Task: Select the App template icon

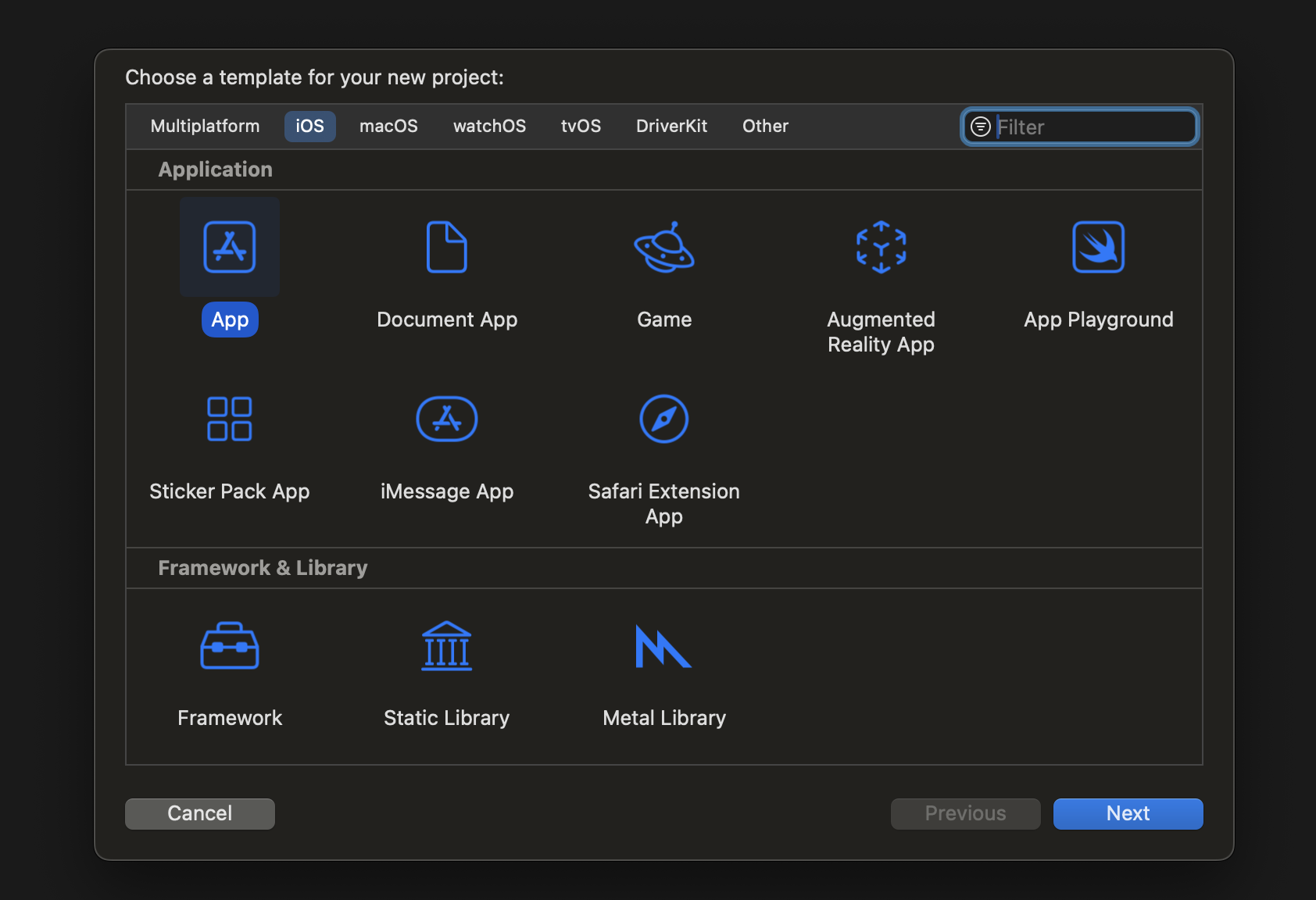Action: tap(230, 247)
